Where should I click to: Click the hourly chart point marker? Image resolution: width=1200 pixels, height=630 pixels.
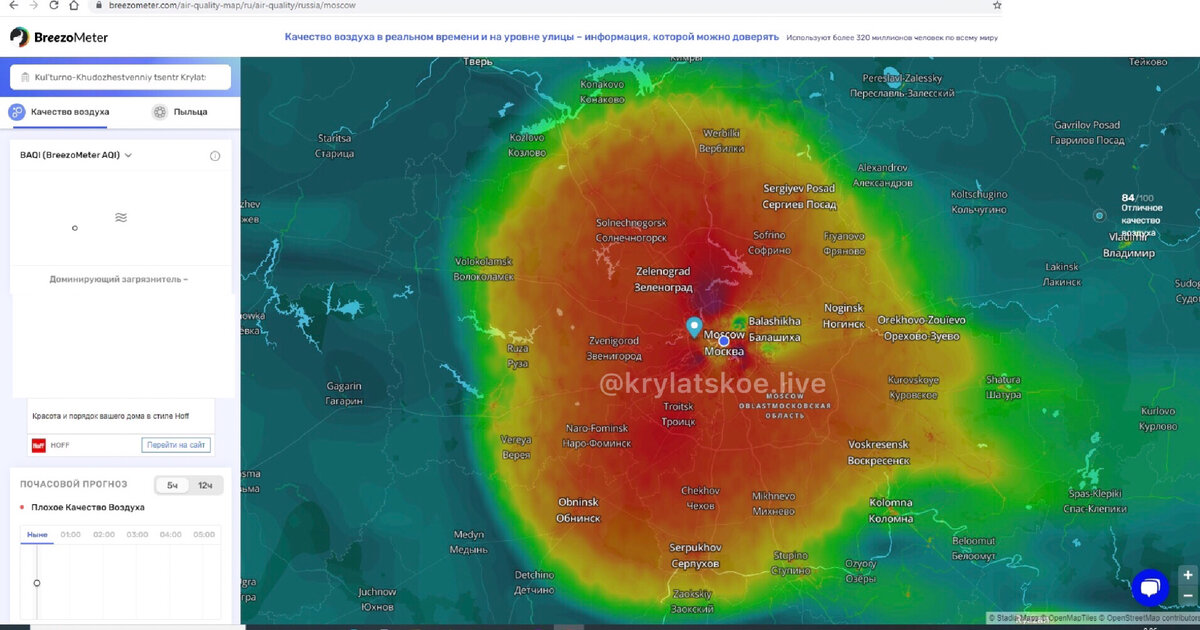37,583
